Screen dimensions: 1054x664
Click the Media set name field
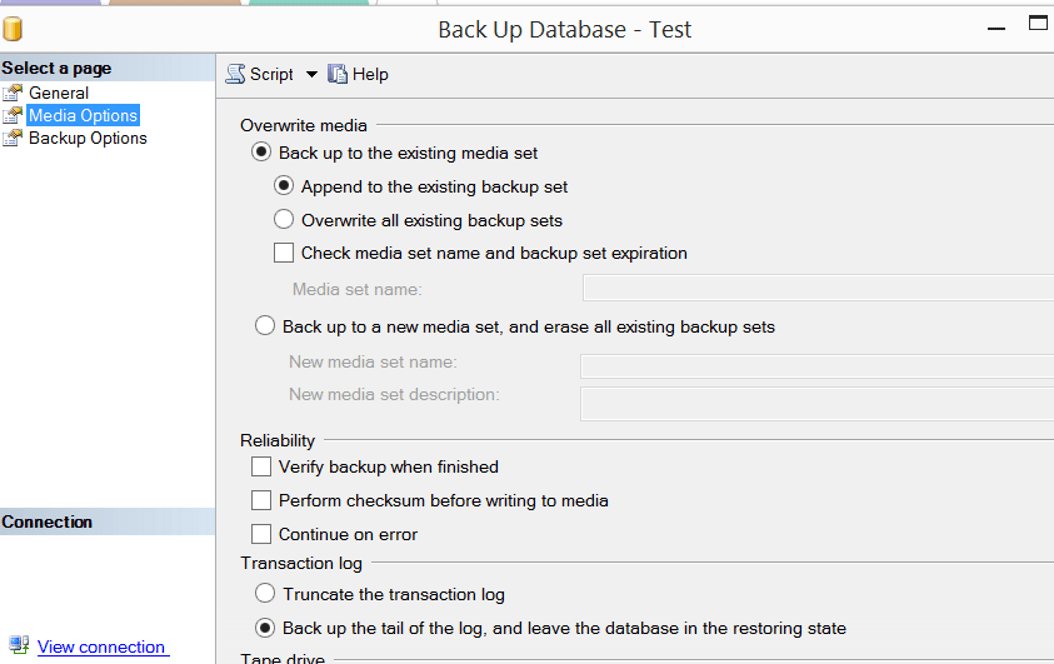pos(818,288)
